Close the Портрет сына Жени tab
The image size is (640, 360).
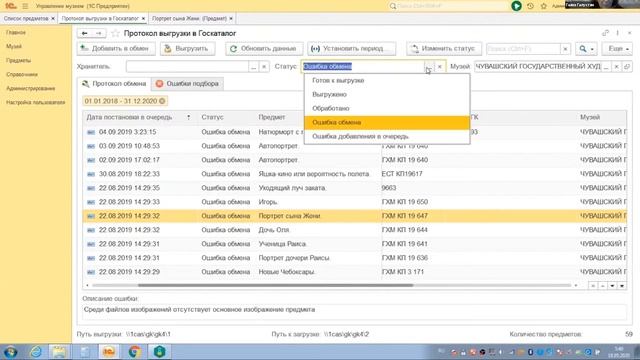231,19
